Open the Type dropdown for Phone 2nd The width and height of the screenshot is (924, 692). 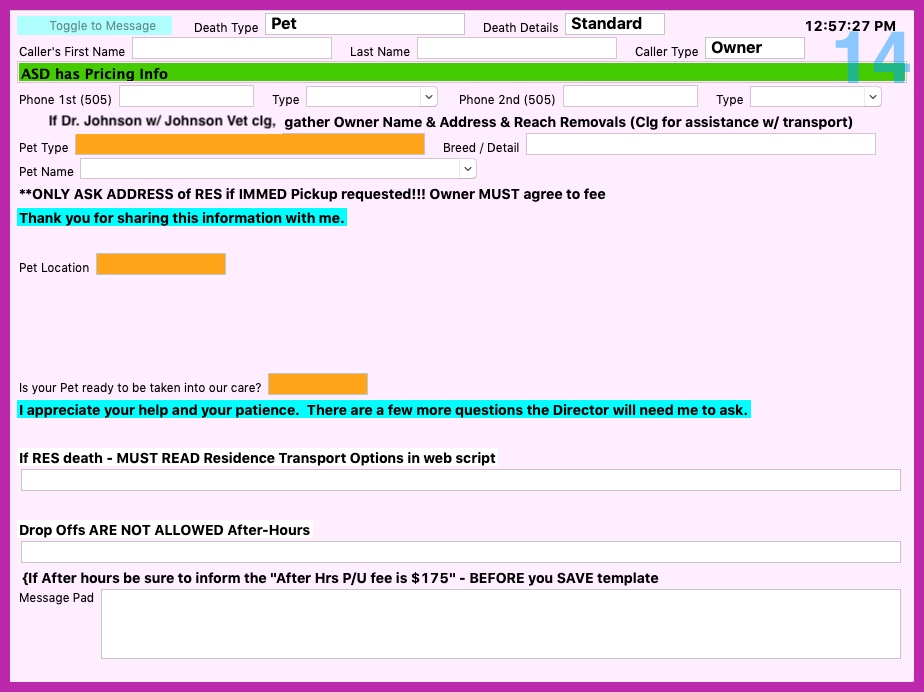[x=816, y=97]
